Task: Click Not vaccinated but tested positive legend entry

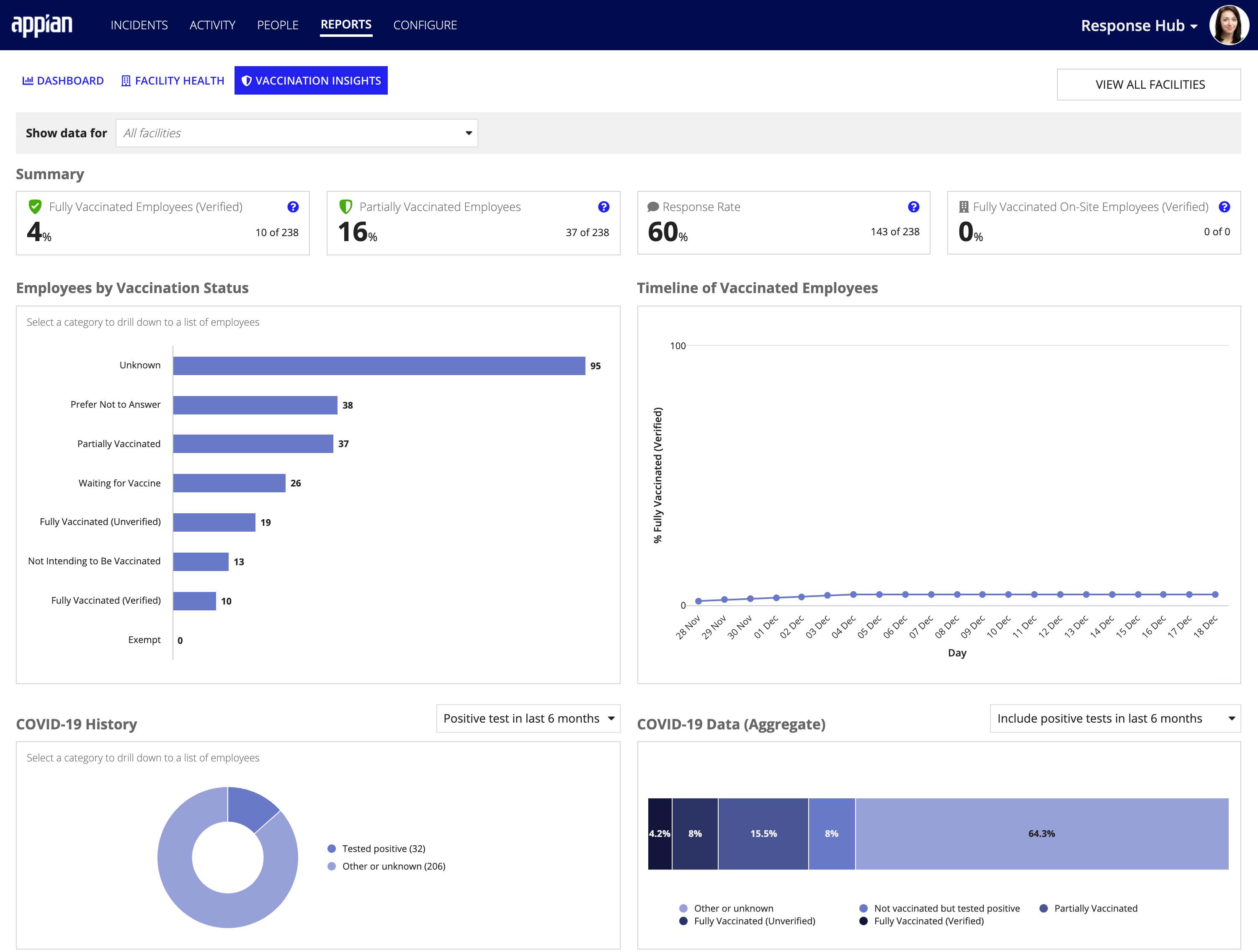Action: 939,908
